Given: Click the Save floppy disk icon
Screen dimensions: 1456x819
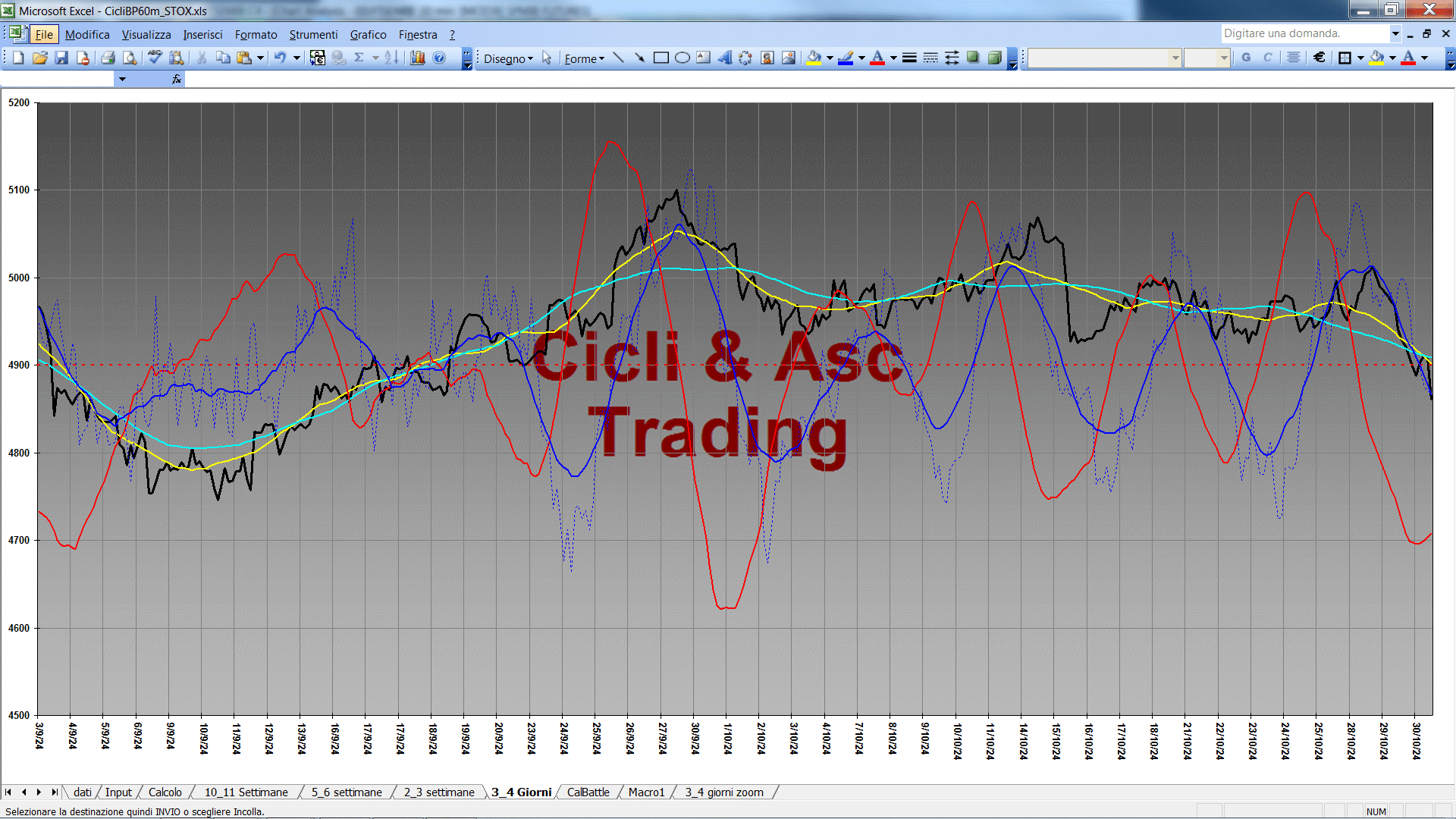Looking at the screenshot, I should click(x=61, y=58).
